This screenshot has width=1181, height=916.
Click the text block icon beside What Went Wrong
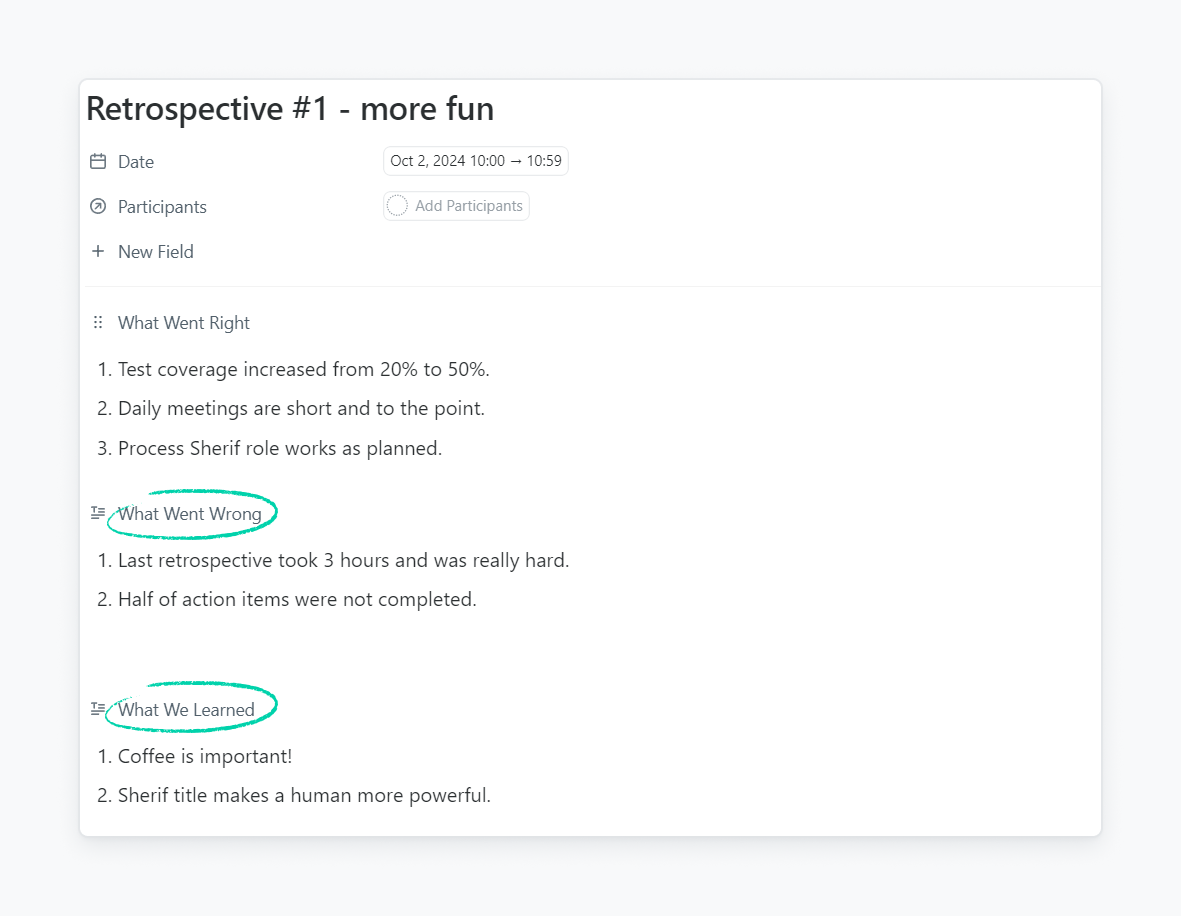[x=98, y=513]
